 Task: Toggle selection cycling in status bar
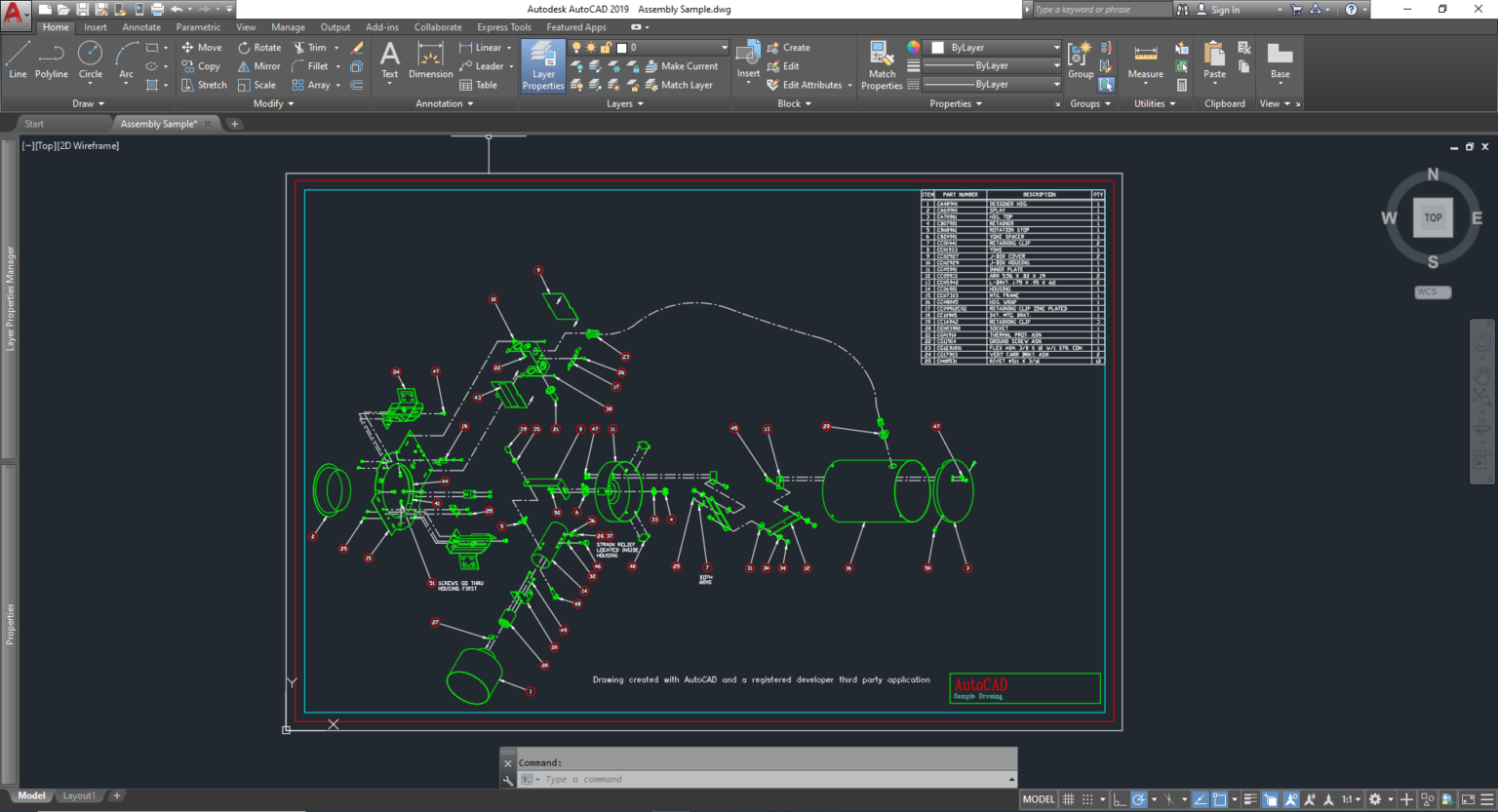(1271, 799)
